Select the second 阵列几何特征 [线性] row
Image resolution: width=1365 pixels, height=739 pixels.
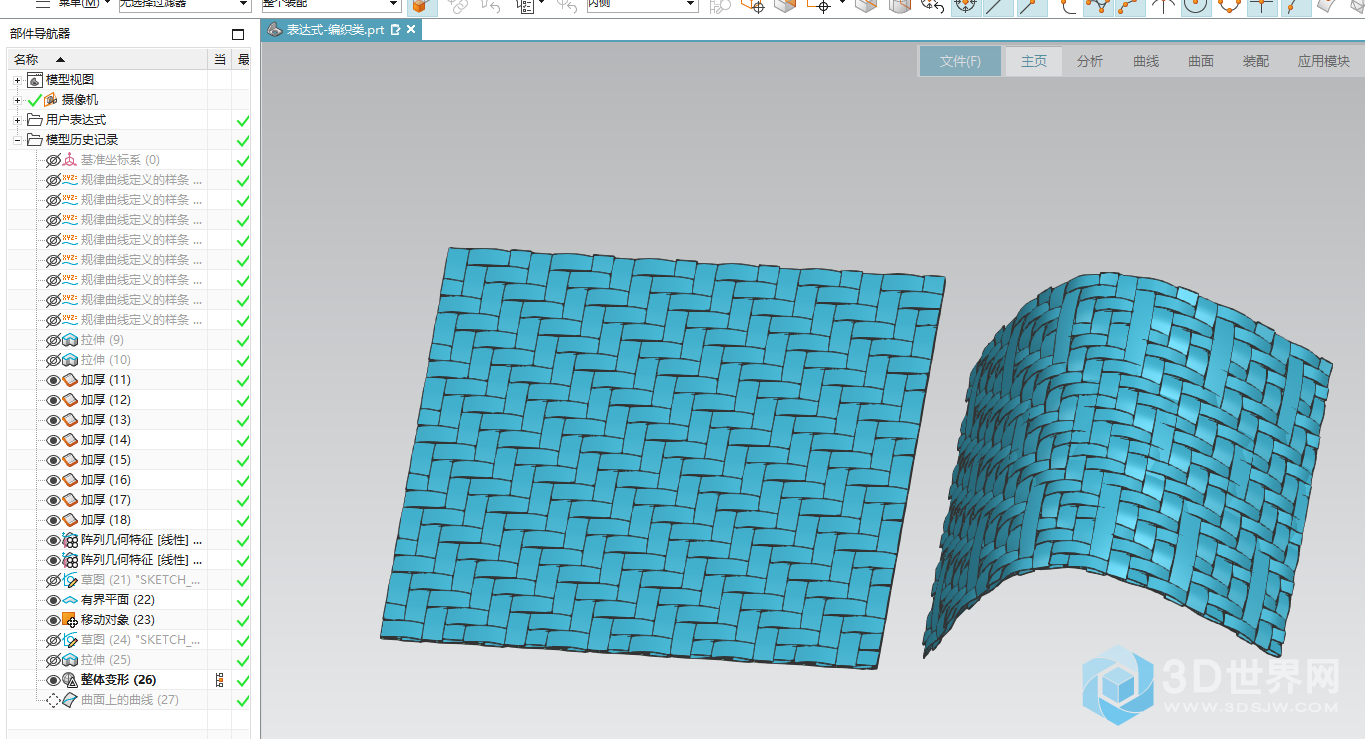click(x=129, y=560)
